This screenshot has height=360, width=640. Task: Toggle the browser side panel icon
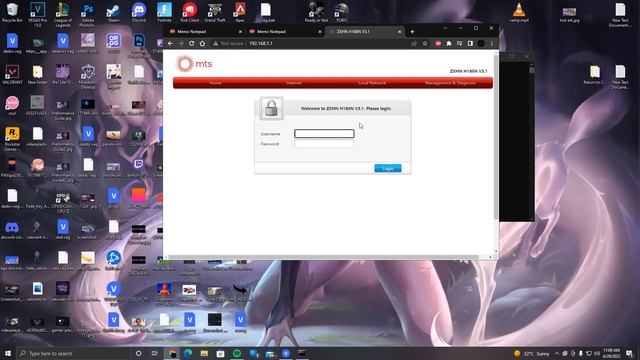[470, 43]
